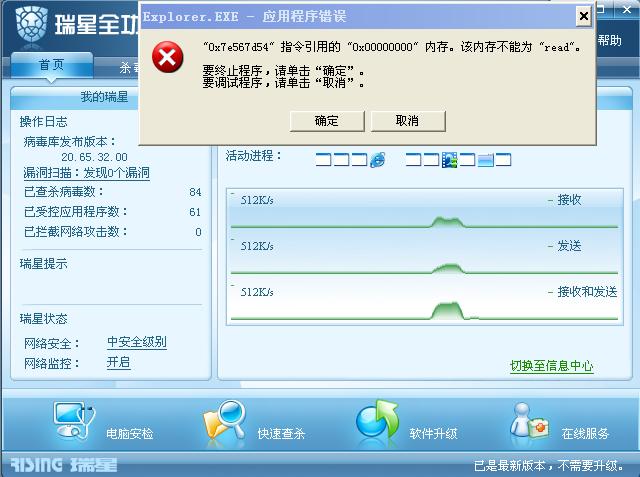
Task: Open the 帮助 menu in Rising window
Action: click(610, 40)
